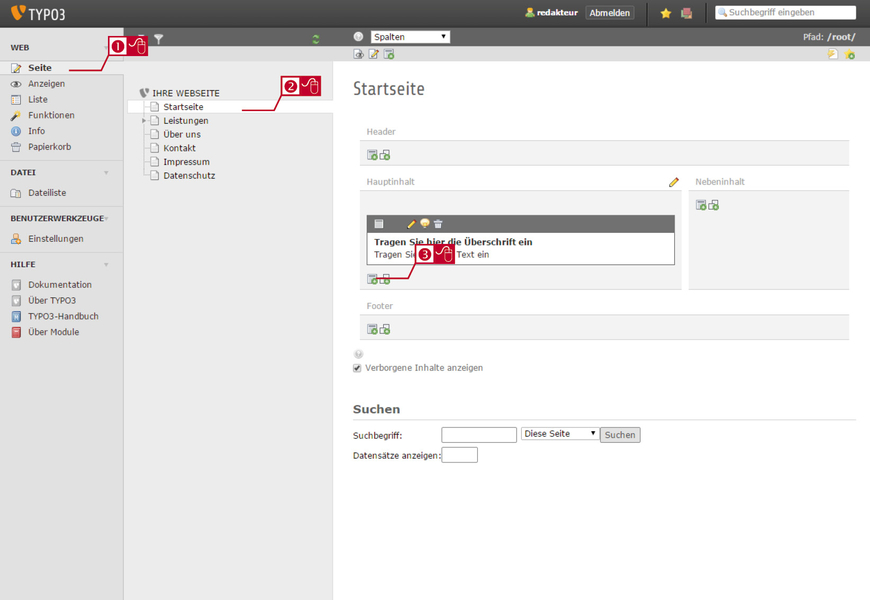Collapse the DATEI module section
Viewport: 870px width, 600px height.
click(x=106, y=173)
